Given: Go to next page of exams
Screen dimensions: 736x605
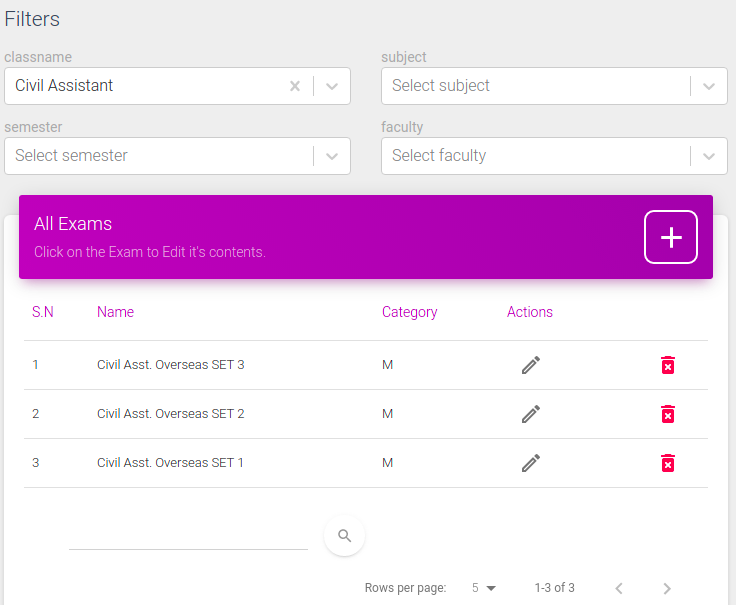Looking at the screenshot, I should point(667,588).
